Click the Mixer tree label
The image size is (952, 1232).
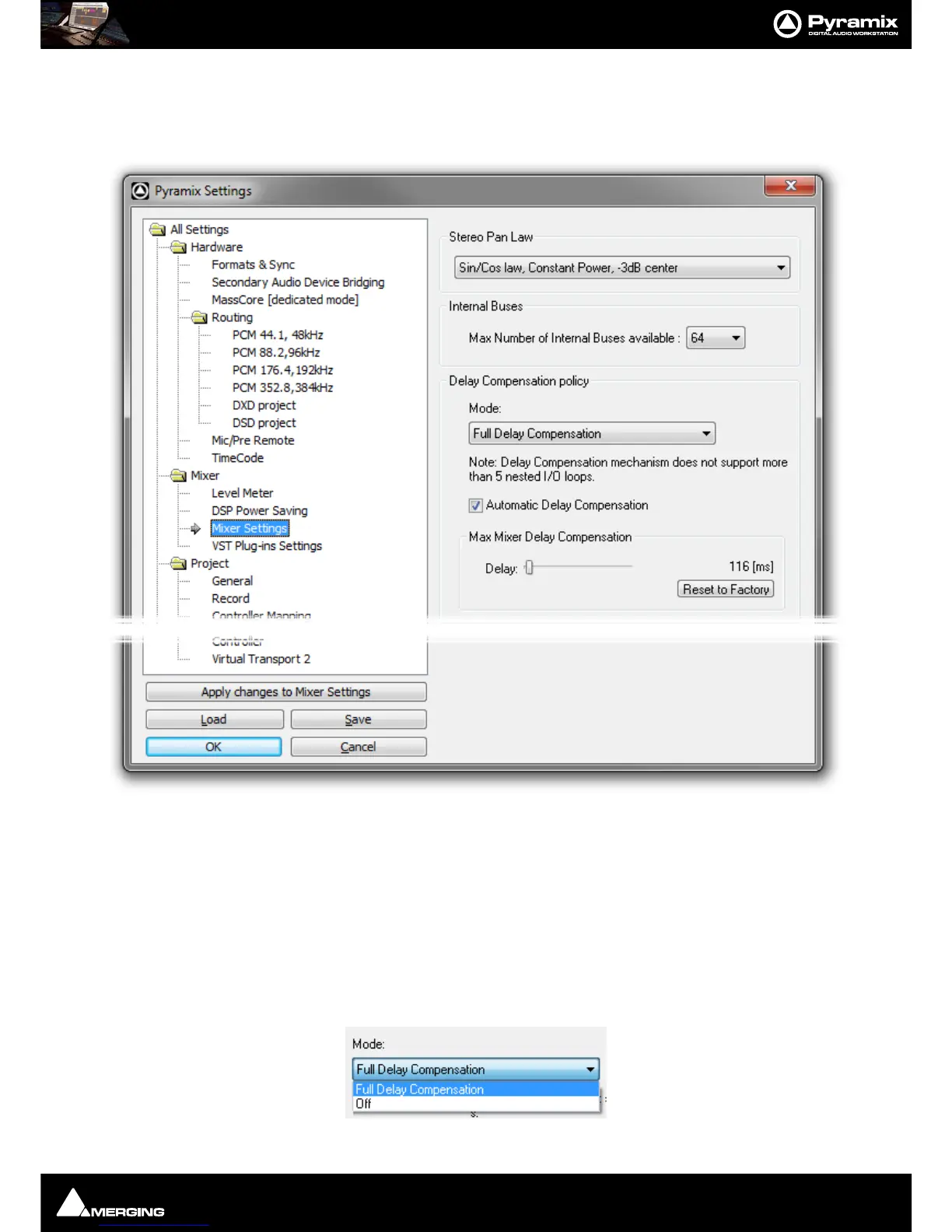tap(205, 475)
